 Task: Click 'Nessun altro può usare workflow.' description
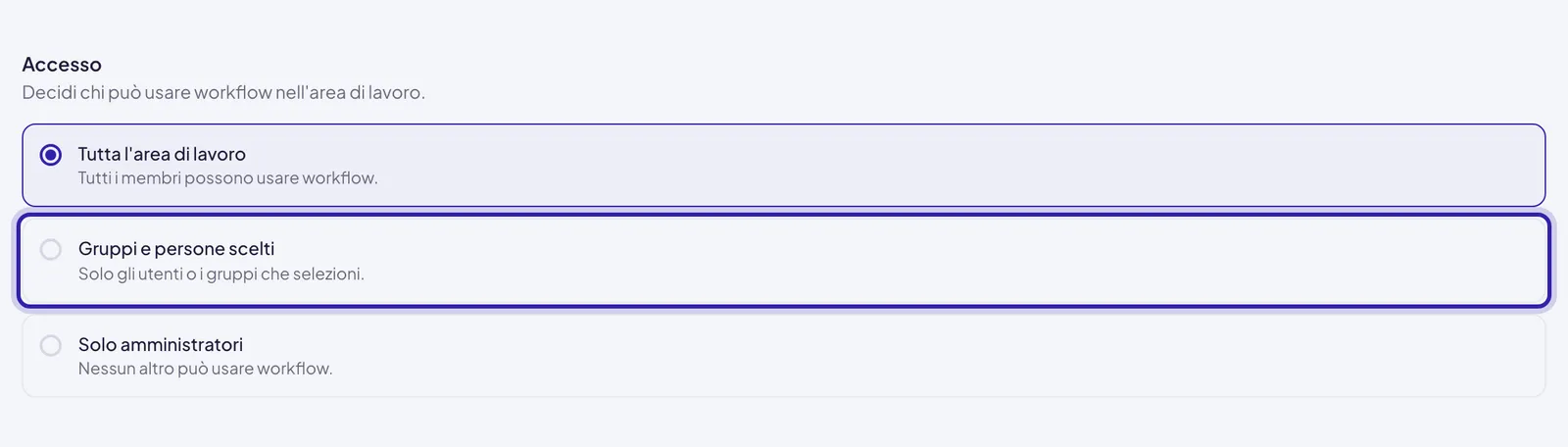(x=206, y=369)
